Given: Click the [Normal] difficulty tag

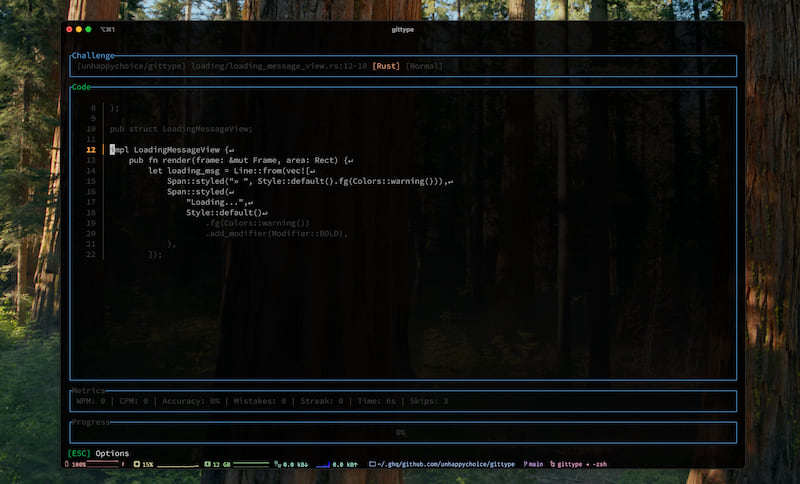Looking at the screenshot, I should tap(424, 66).
